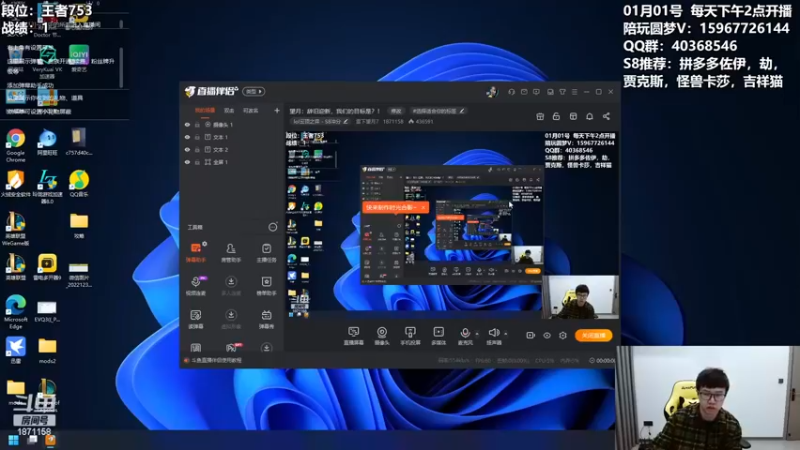800x450 pixels.
Task: Open 弹幕助手 tool in toolbox
Action: click(x=195, y=252)
